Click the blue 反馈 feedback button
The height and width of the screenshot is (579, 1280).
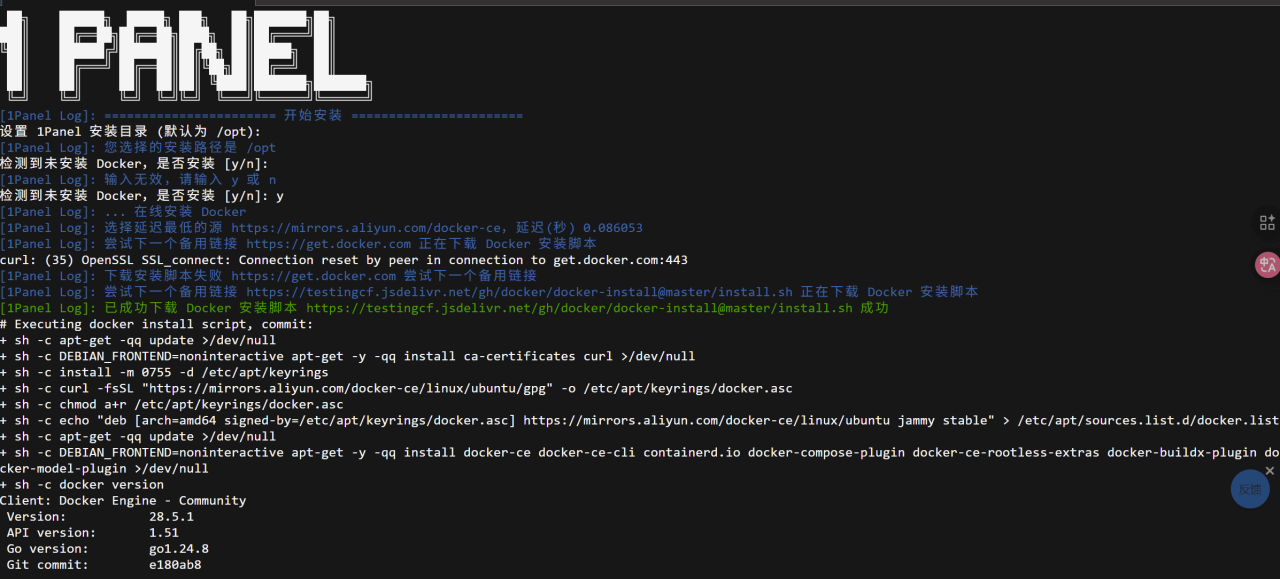coord(1249,489)
